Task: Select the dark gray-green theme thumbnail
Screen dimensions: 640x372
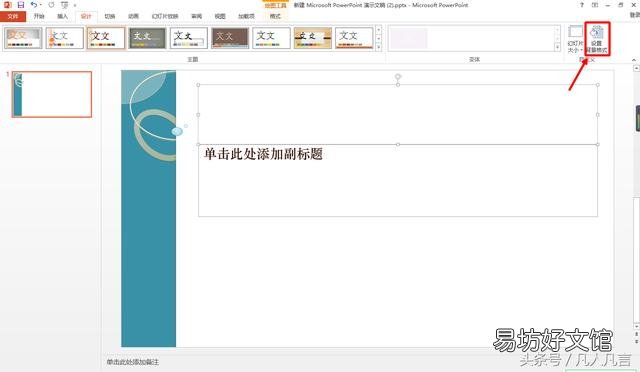Action: 147,38
